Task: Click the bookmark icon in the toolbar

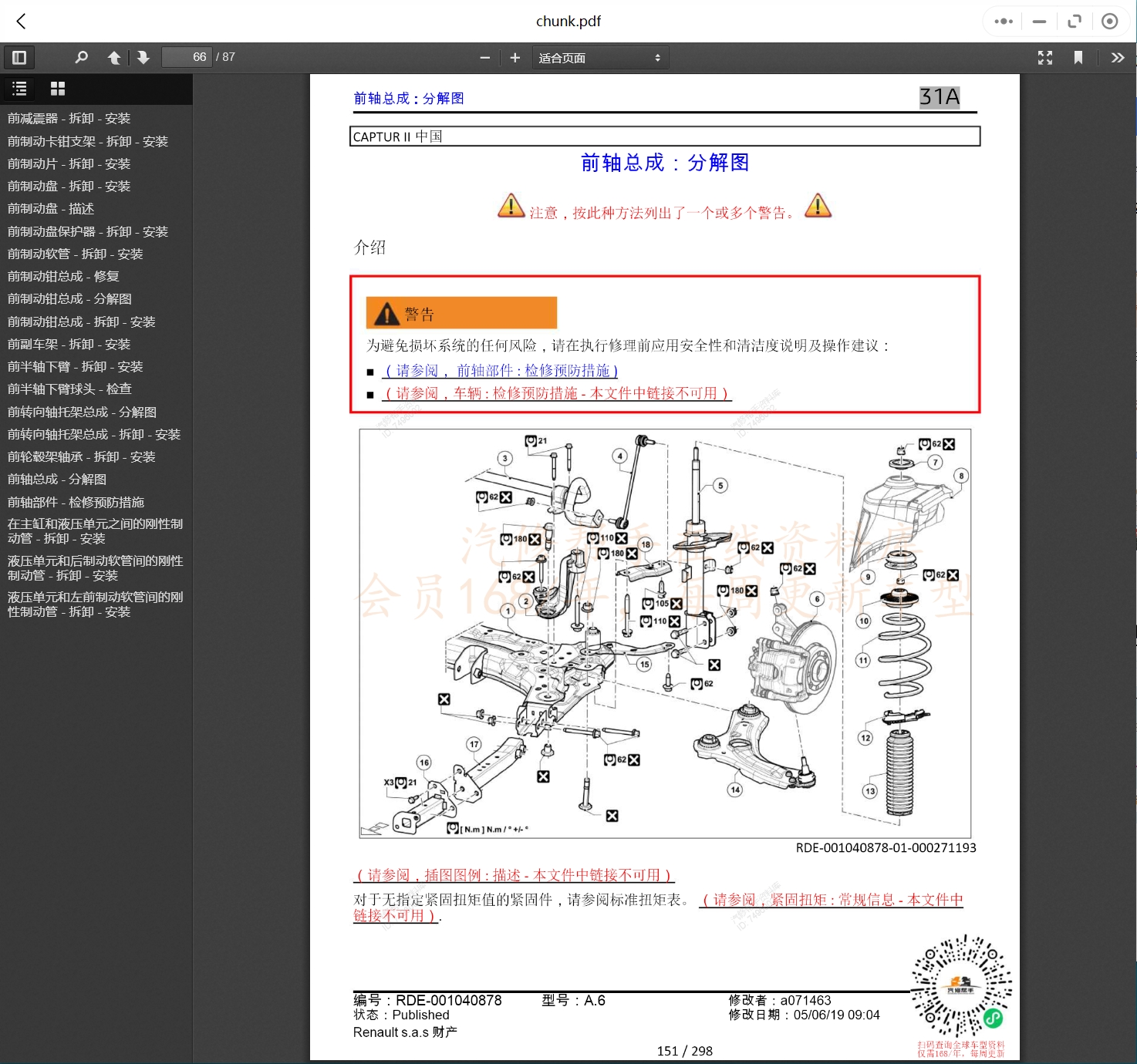Action: click(1079, 57)
